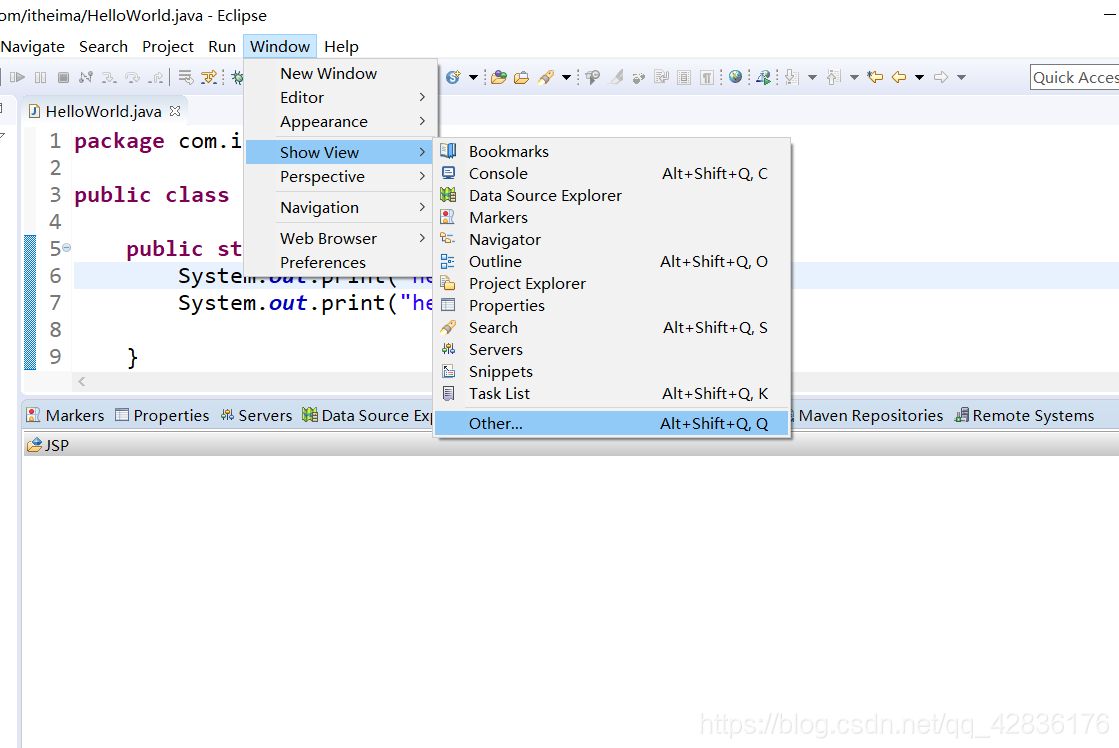
Task: Select the Show View menu entry
Action: [340, 152]
